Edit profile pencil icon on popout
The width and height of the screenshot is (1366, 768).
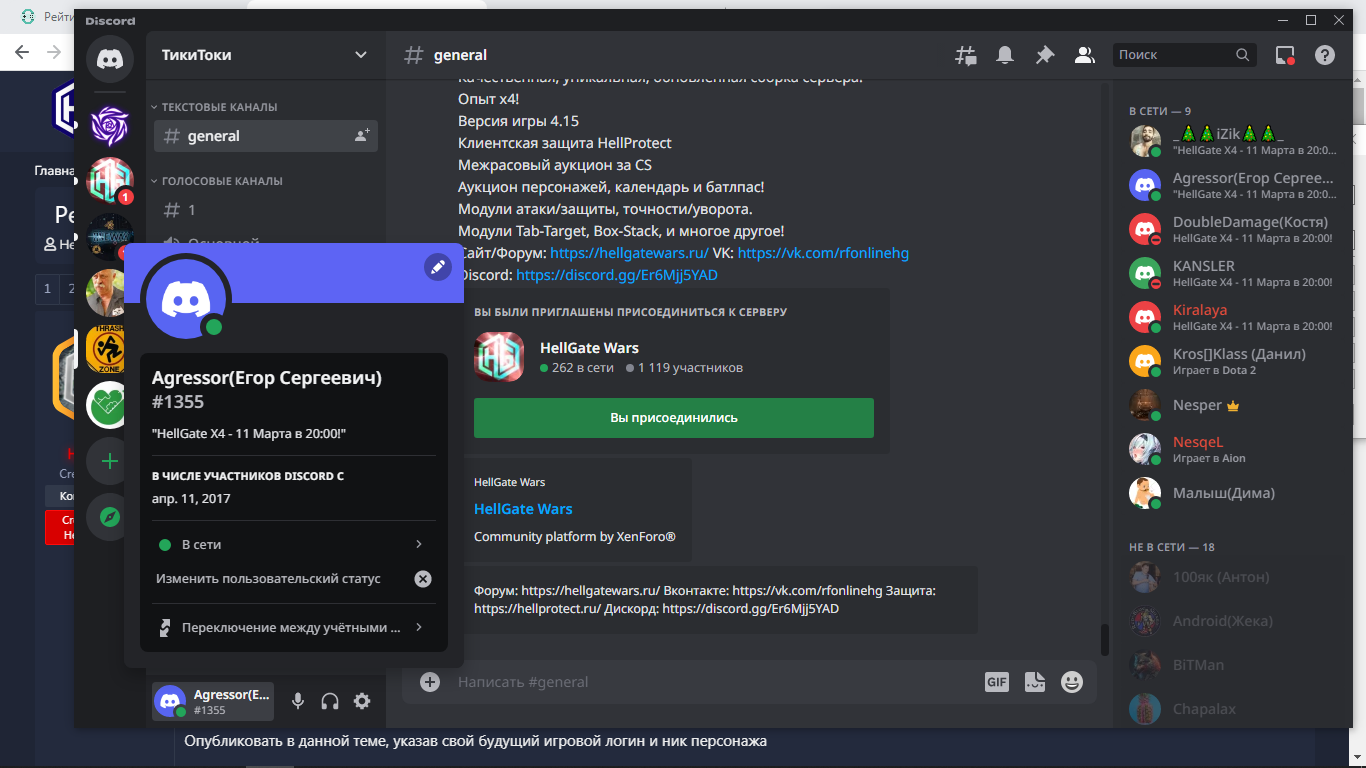[x=437, y=266]
